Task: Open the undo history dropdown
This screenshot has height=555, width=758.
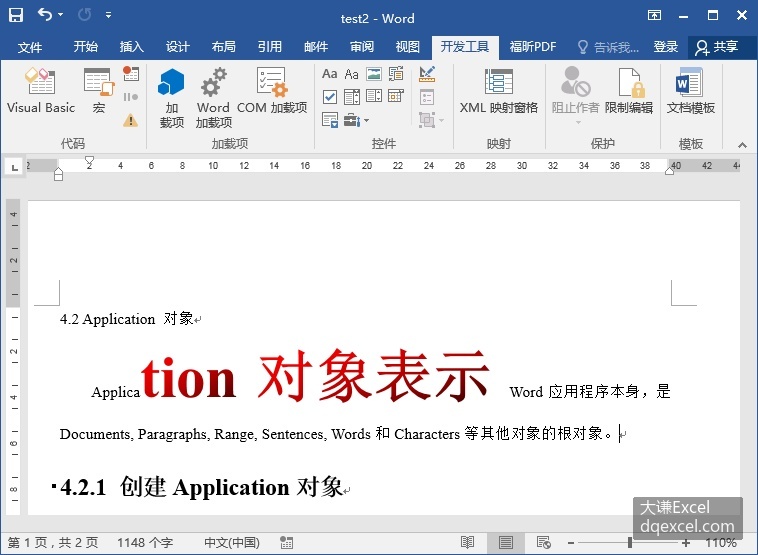Action: click(x=61, y=15)
